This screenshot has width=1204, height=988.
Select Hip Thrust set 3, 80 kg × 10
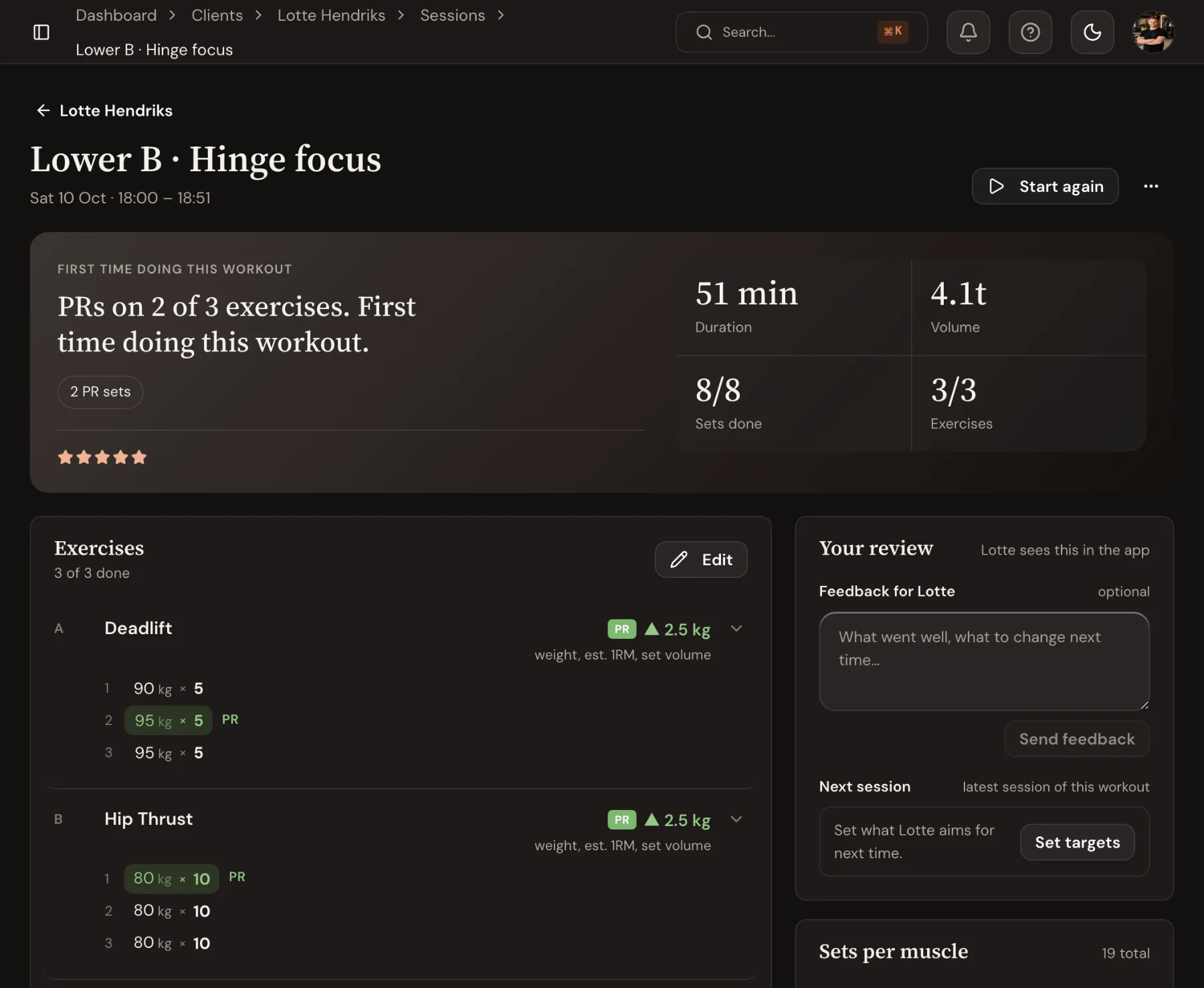point(172,943)
